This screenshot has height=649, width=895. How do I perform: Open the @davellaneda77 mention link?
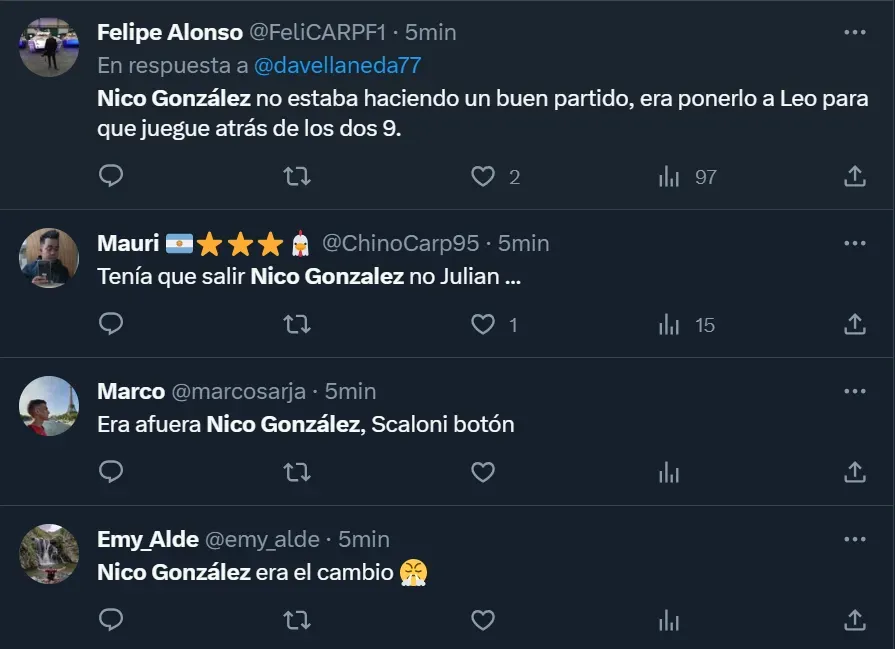tap(338, 65)
